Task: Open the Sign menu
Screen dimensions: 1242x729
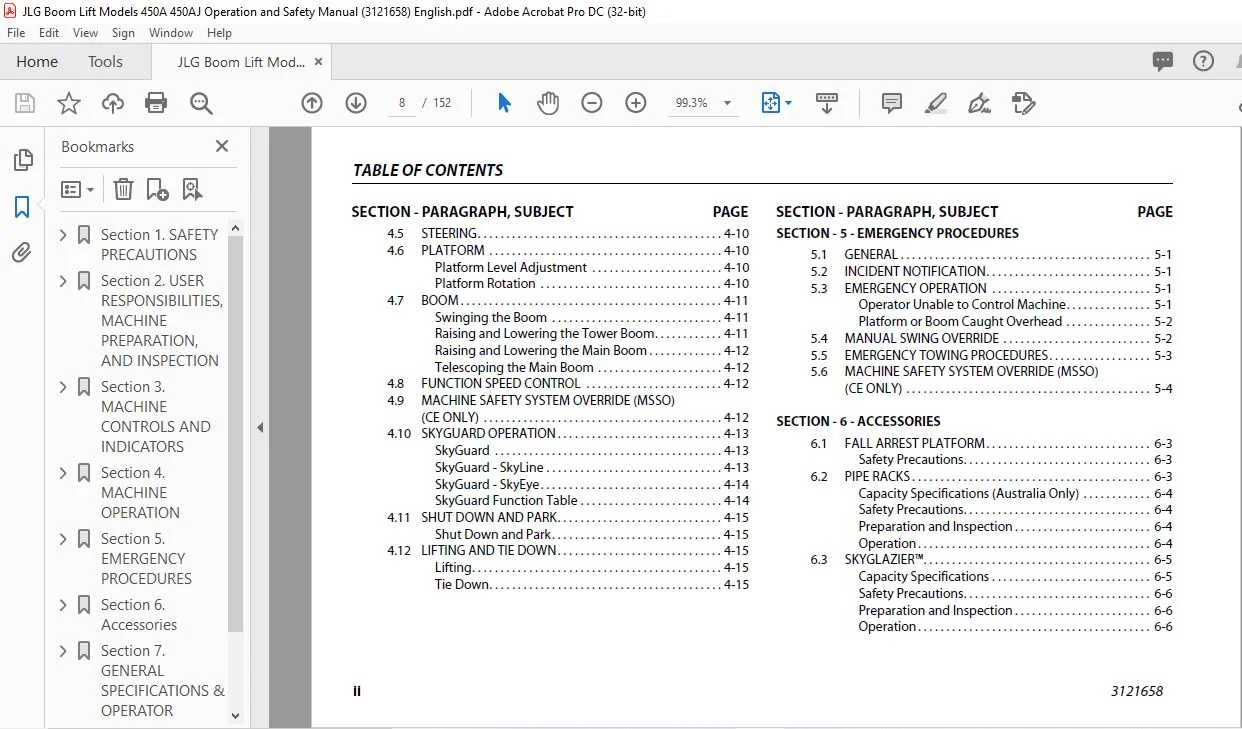Action: click(123, 33)
